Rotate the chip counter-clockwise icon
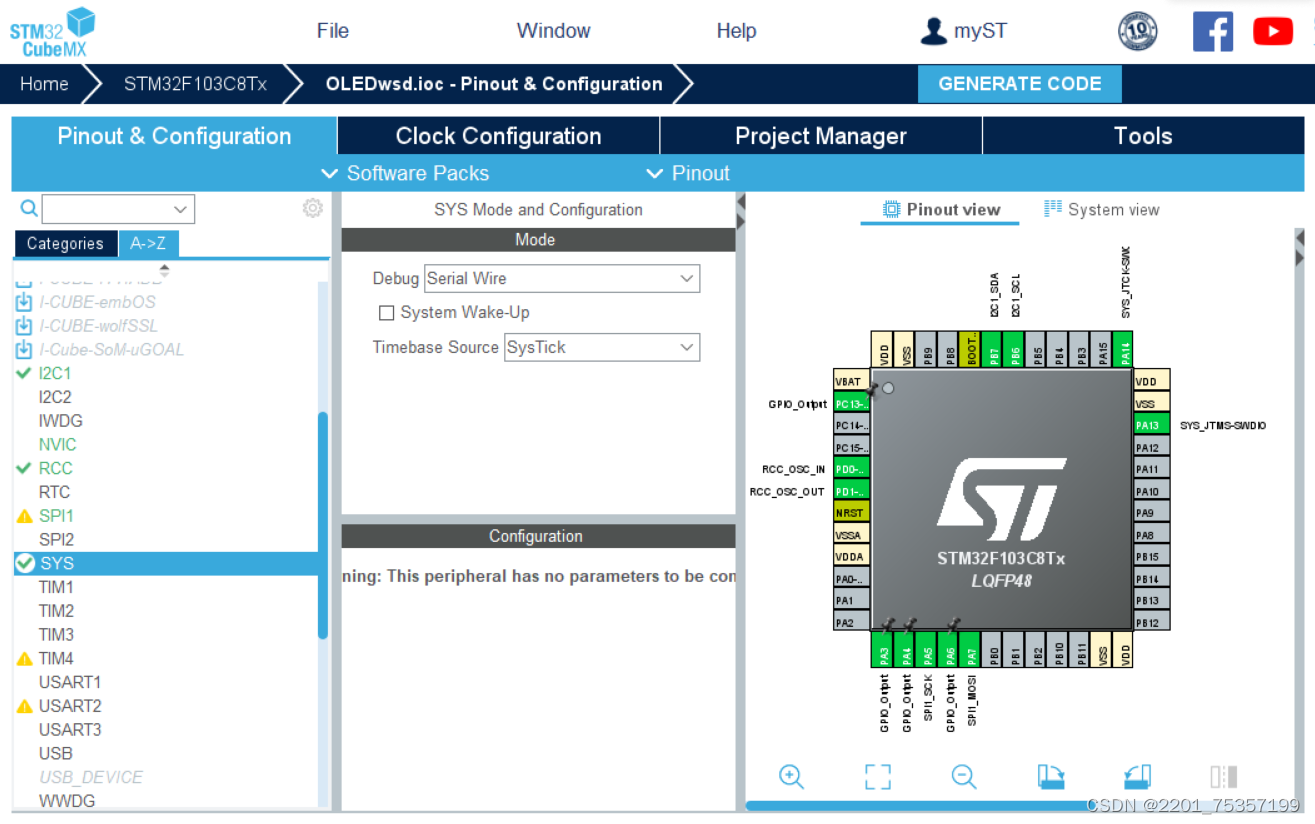 coord(1138,777)
